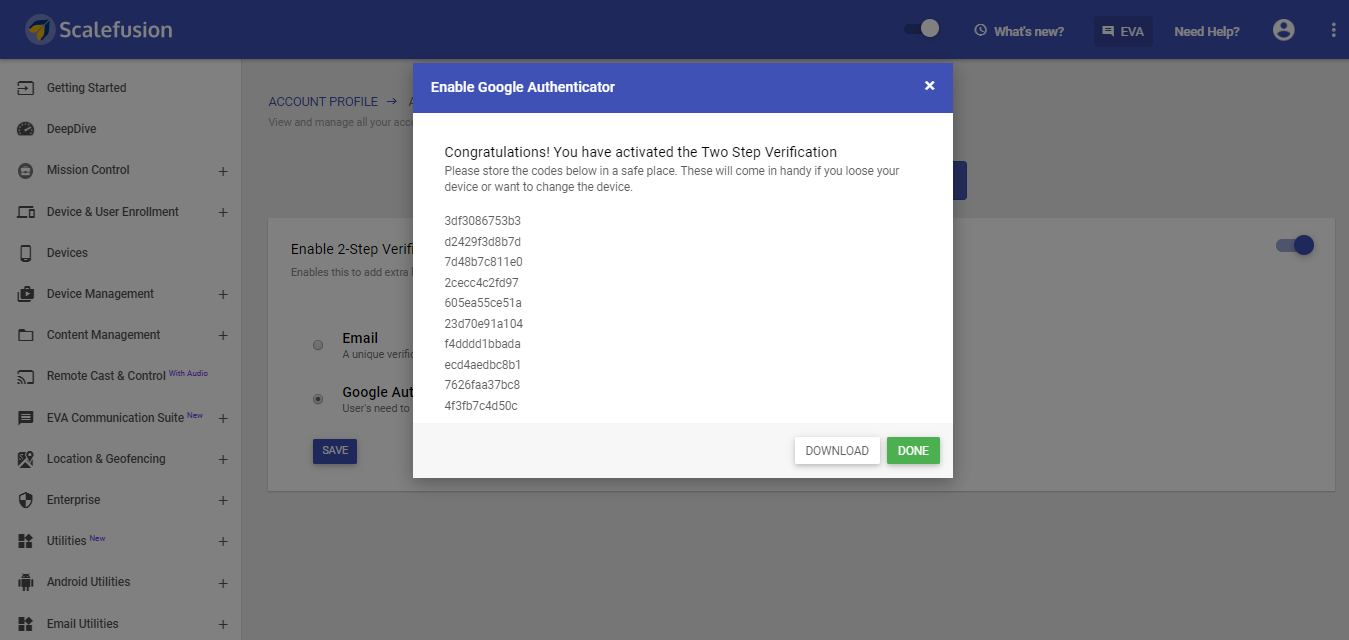Click the What's new clock icon
The height and width of the screenshot is (640, 1349).
tap(981, 31)
